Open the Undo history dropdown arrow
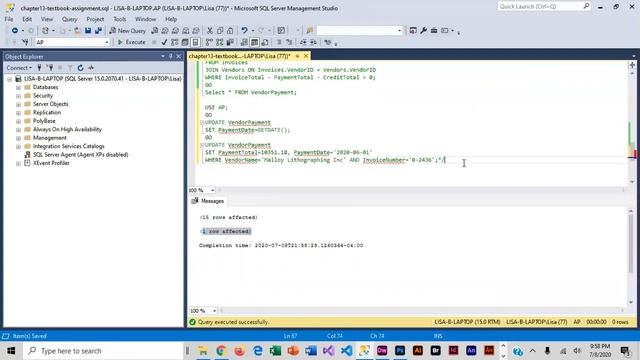The image size is (640, 360). [253, 31]
